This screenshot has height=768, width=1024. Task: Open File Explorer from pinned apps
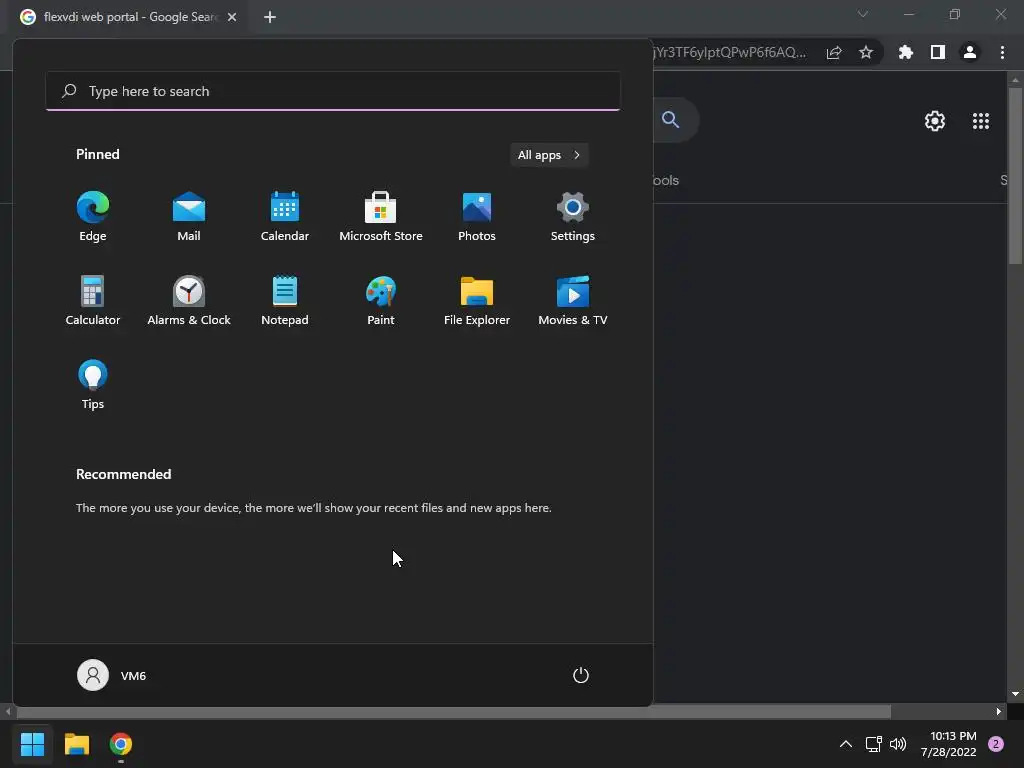[477, 301]
